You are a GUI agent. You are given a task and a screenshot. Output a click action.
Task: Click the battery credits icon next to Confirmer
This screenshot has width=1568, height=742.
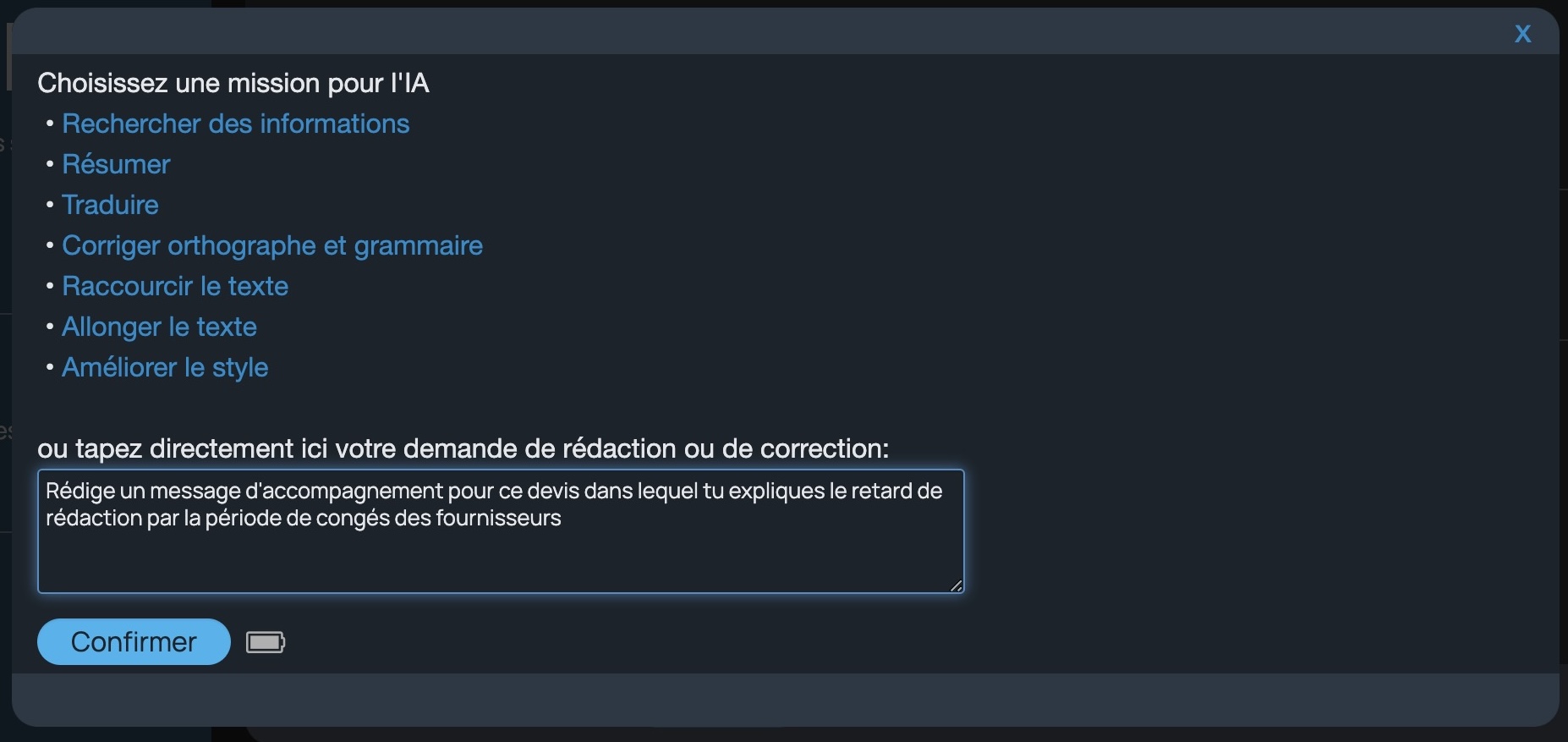tap(266, 642)
